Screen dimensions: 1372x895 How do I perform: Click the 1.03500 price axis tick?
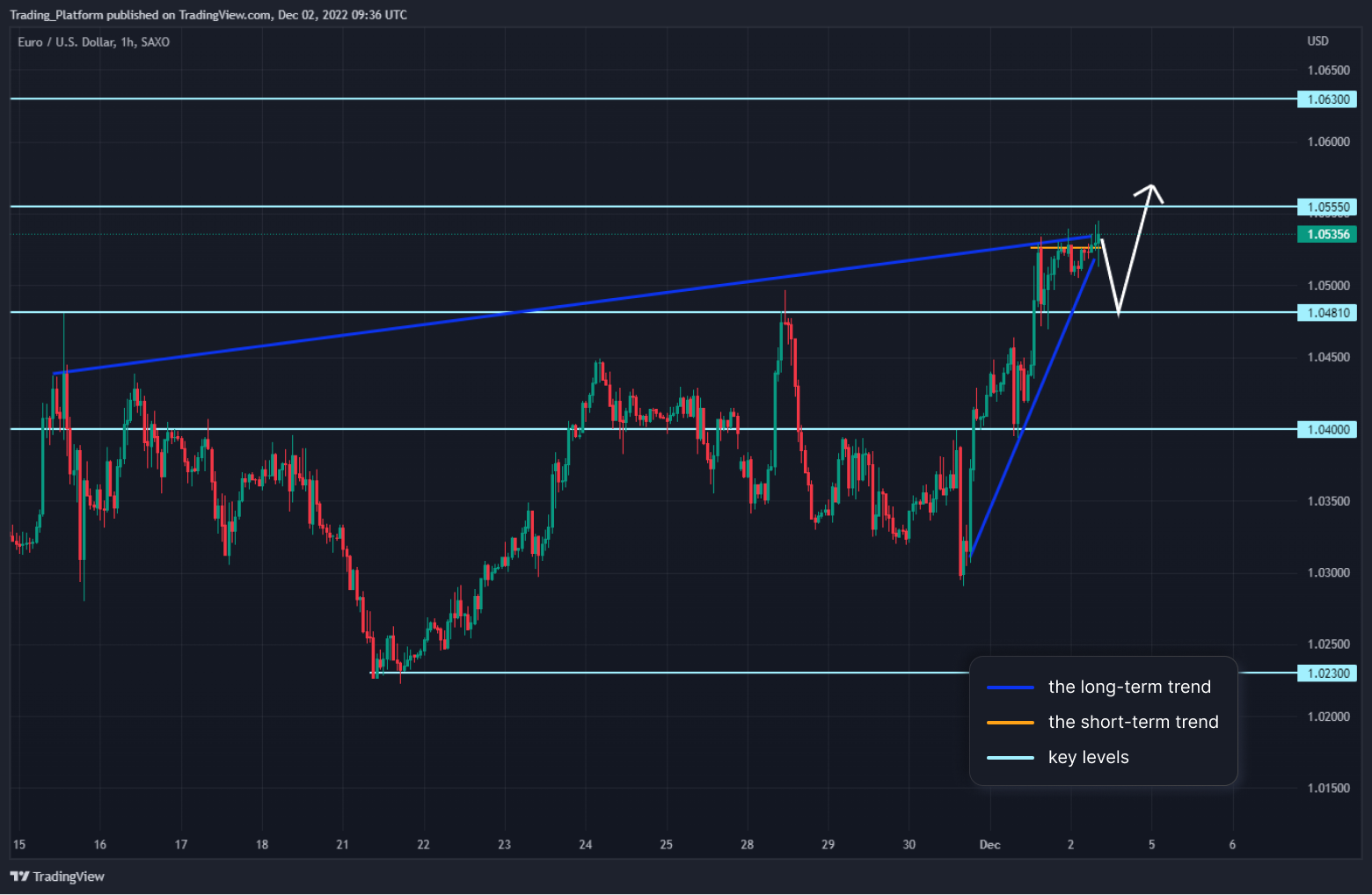[x=1328, y=501]
